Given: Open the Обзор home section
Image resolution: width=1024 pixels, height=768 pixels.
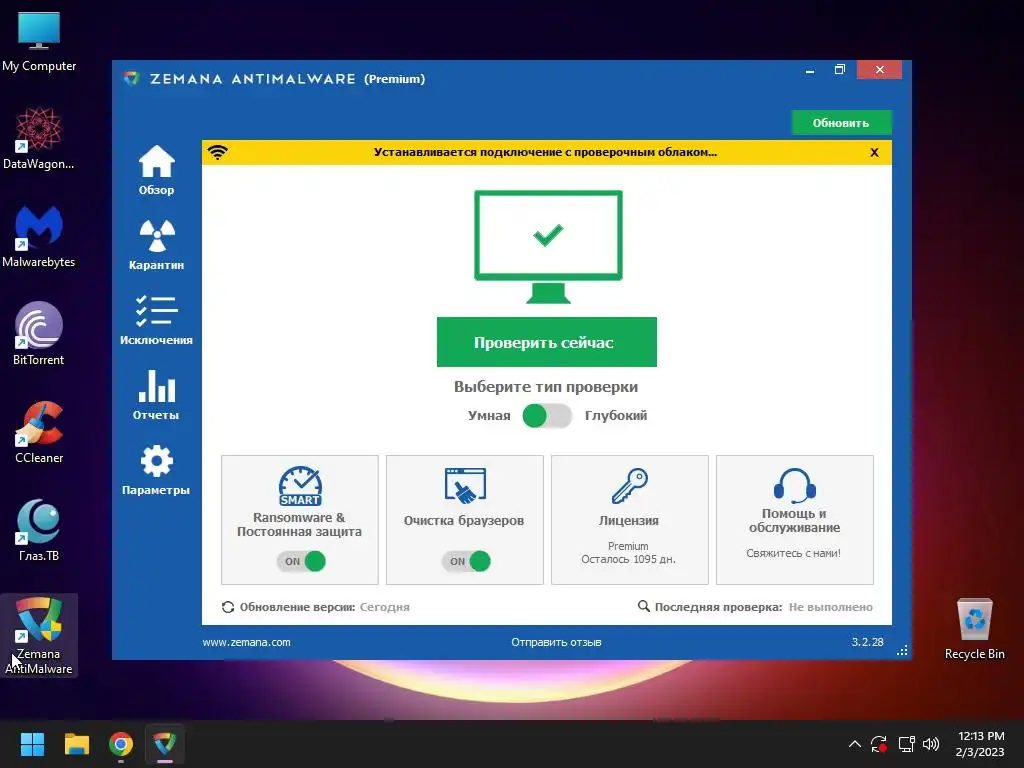Looking at the screenshot, I should [156, 170].
